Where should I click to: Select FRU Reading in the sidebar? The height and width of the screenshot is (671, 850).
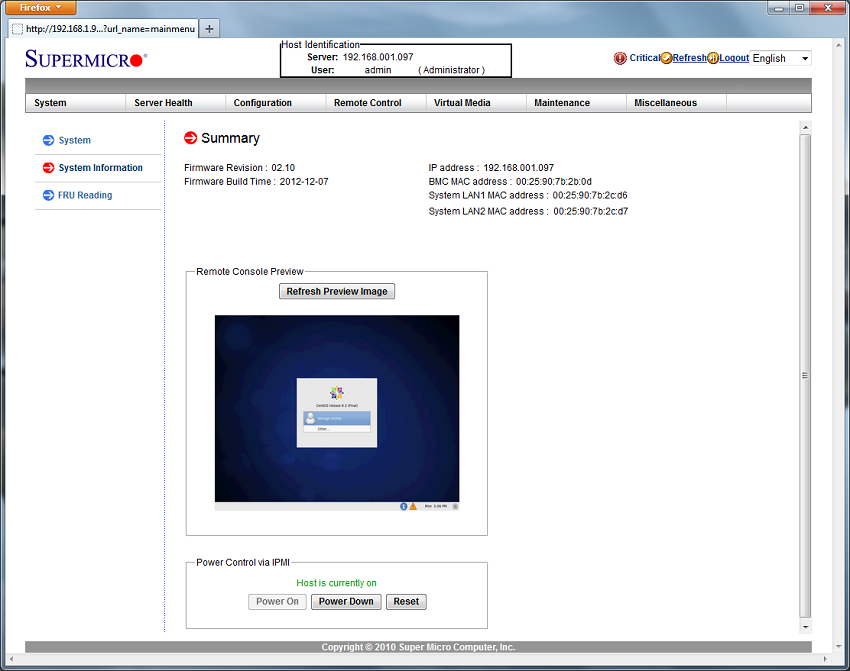pos(85,195)
